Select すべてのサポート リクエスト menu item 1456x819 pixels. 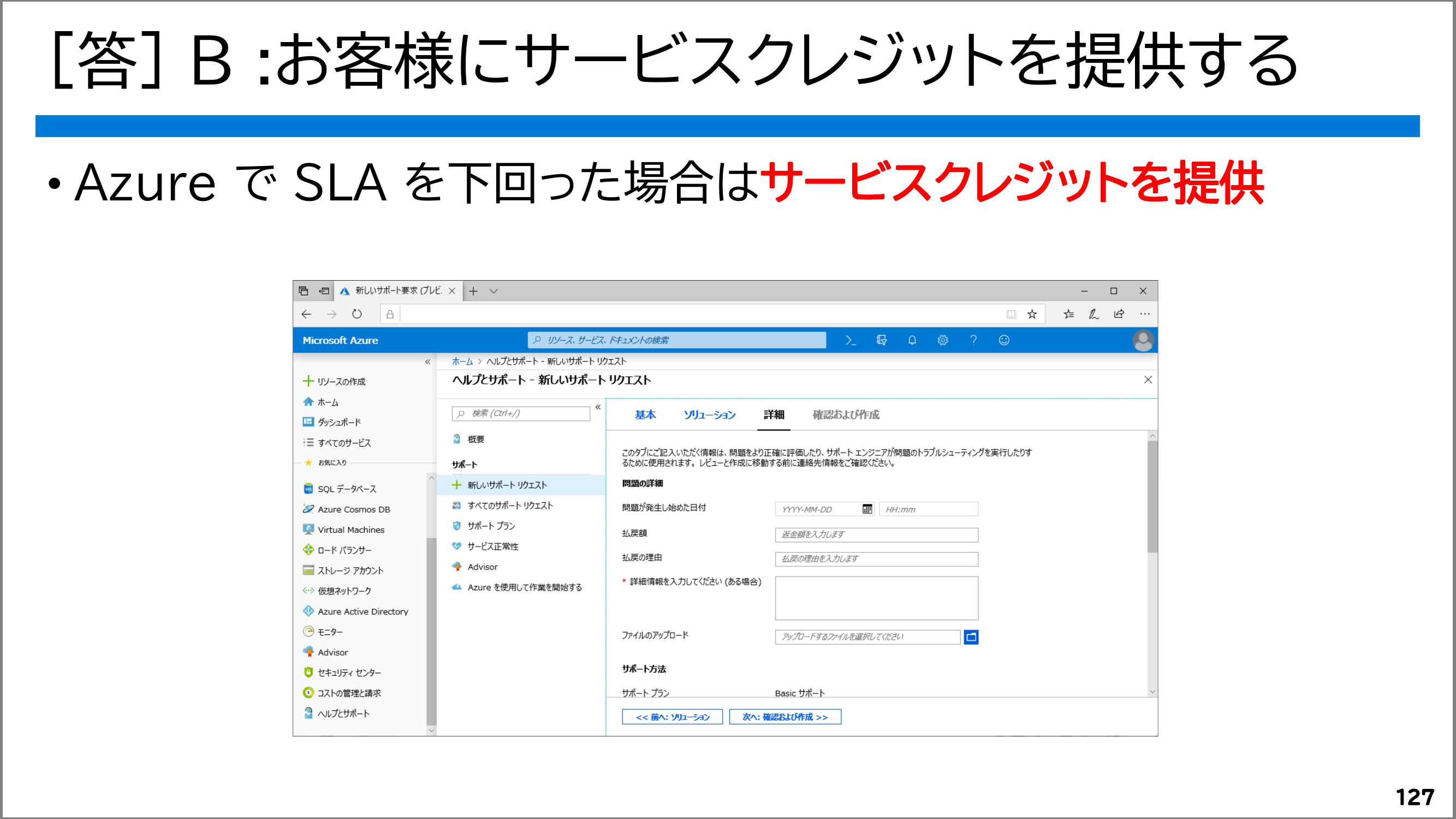[x=510, y=505]
